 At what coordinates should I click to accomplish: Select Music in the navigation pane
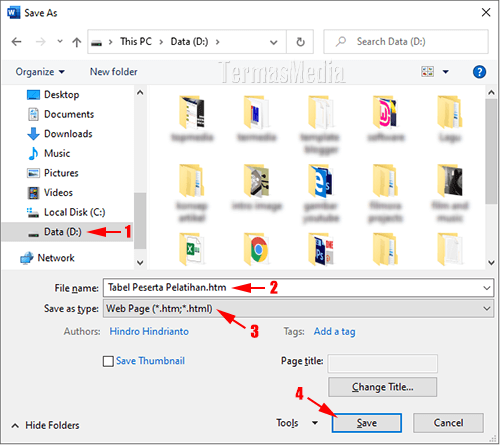pyautogui.click(x=49, y=153)
